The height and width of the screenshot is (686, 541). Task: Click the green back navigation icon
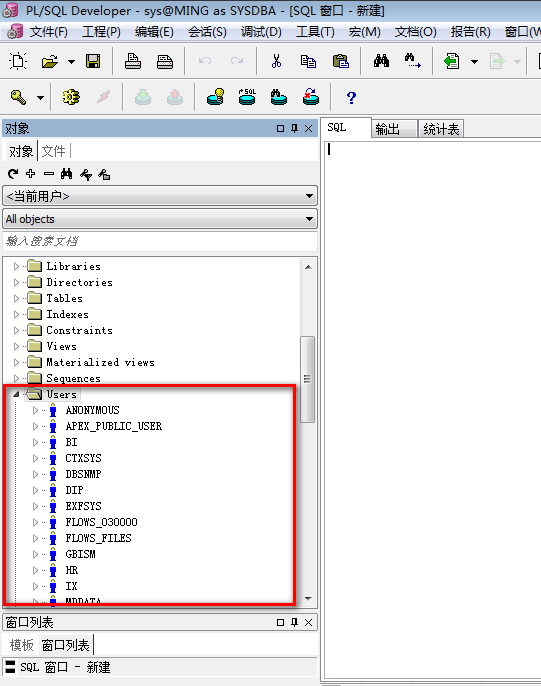451,61
